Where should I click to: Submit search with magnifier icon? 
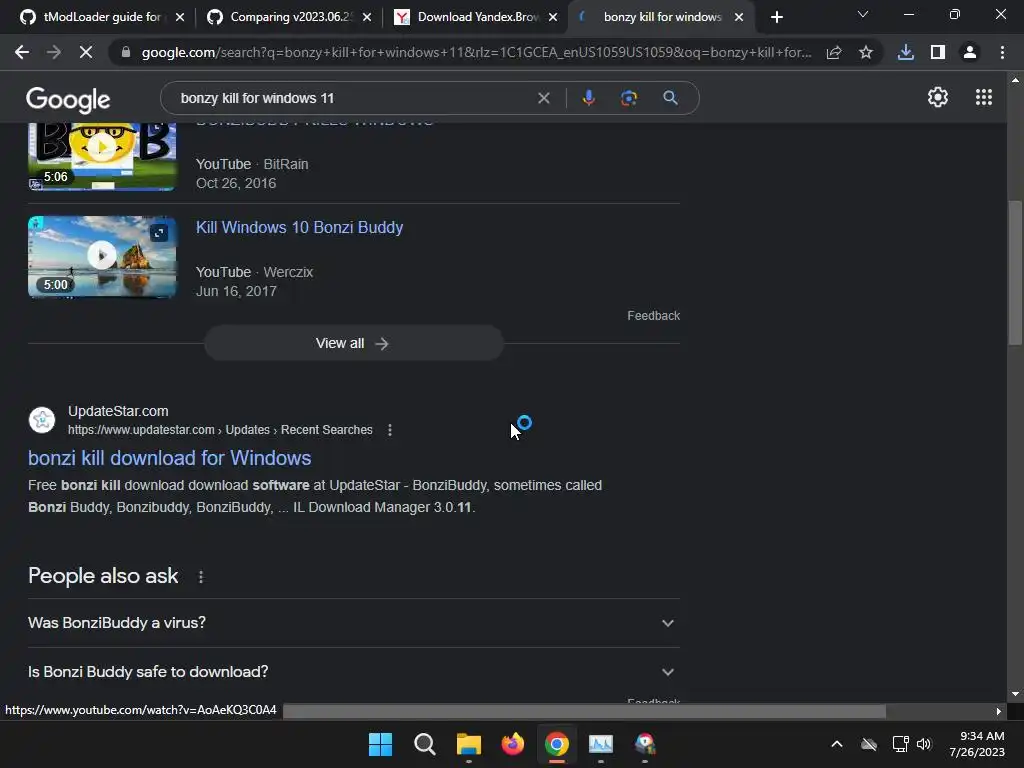coord(670,98)
